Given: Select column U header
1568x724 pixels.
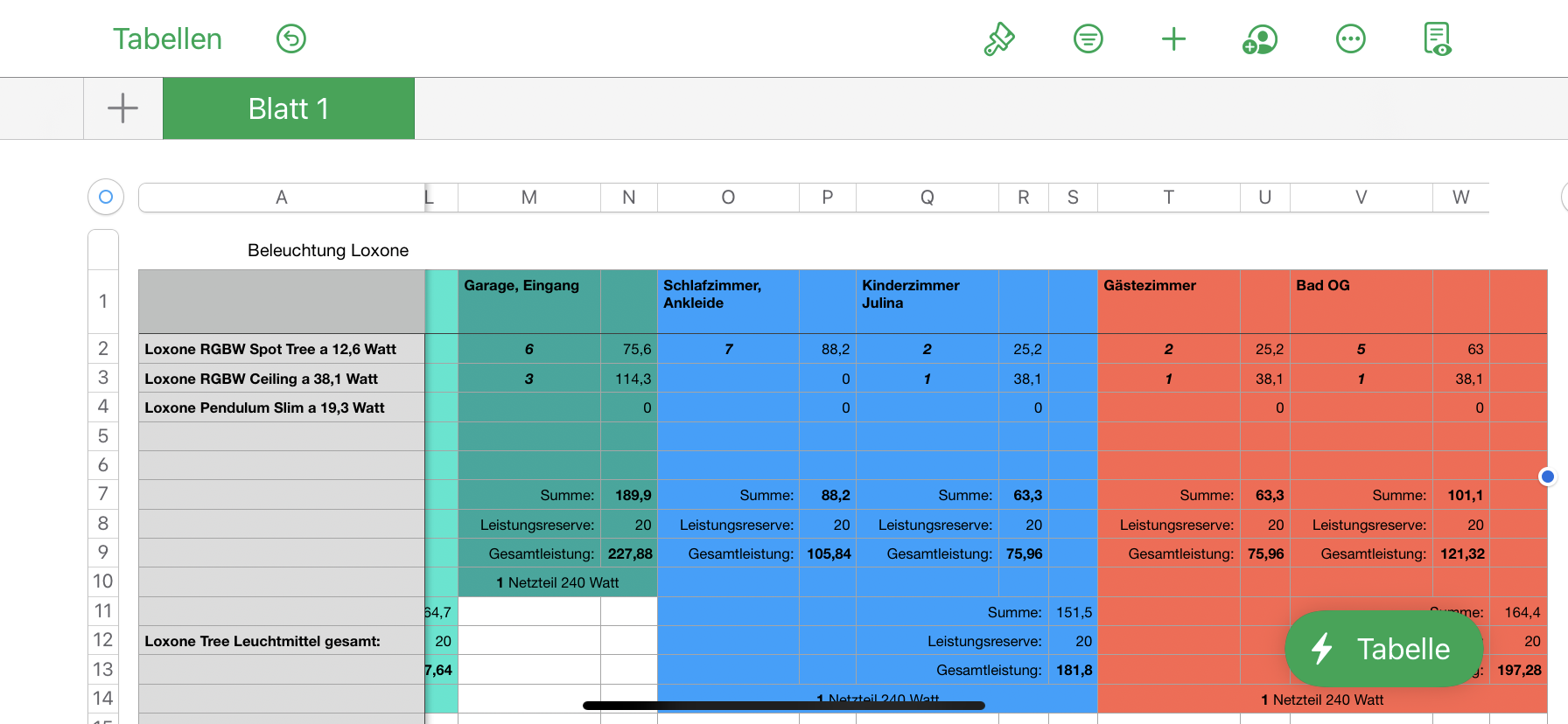Looking at the screenshot, I should coord(1265,198).
